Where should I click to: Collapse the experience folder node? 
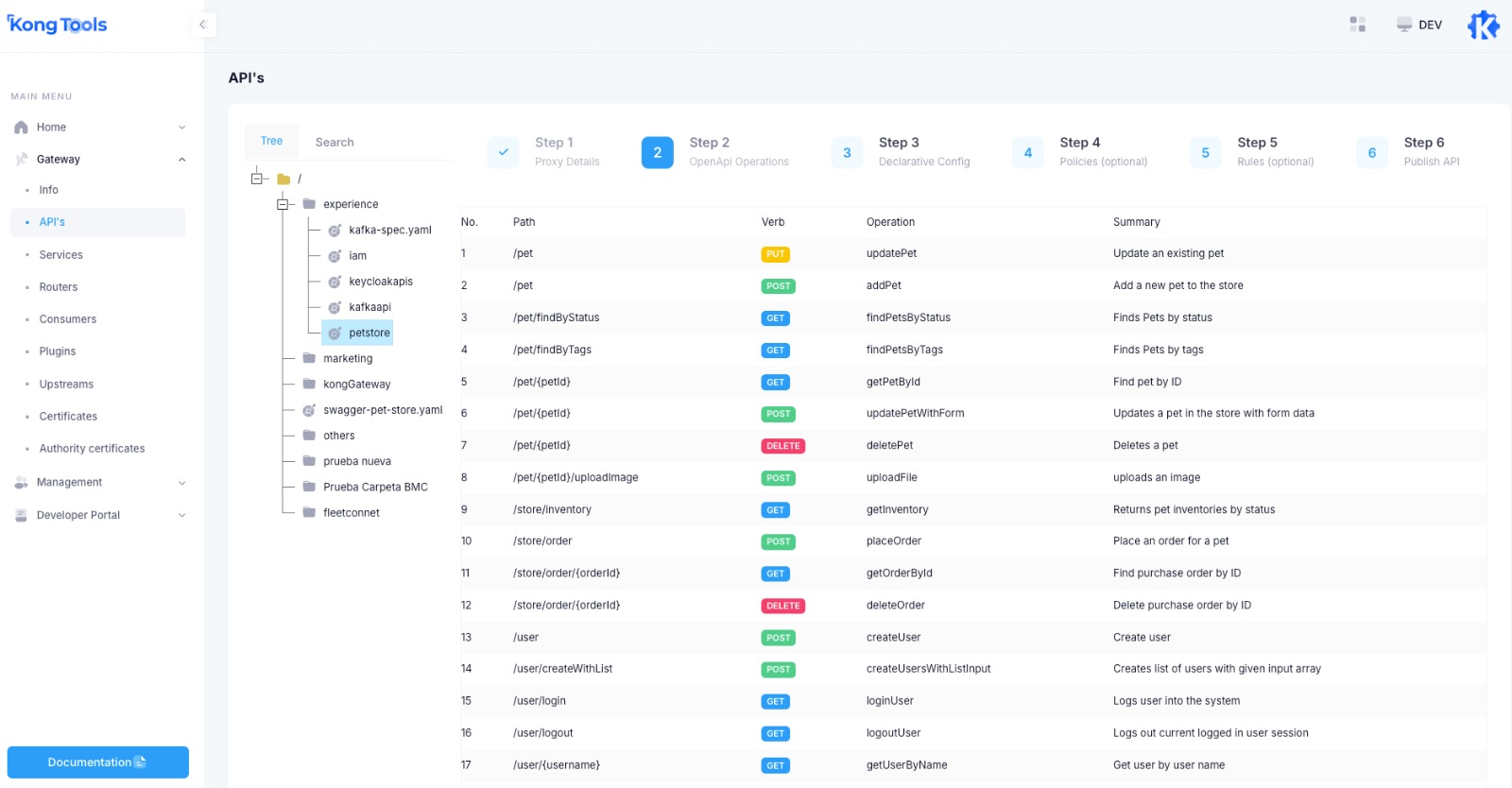click(283, 204)
